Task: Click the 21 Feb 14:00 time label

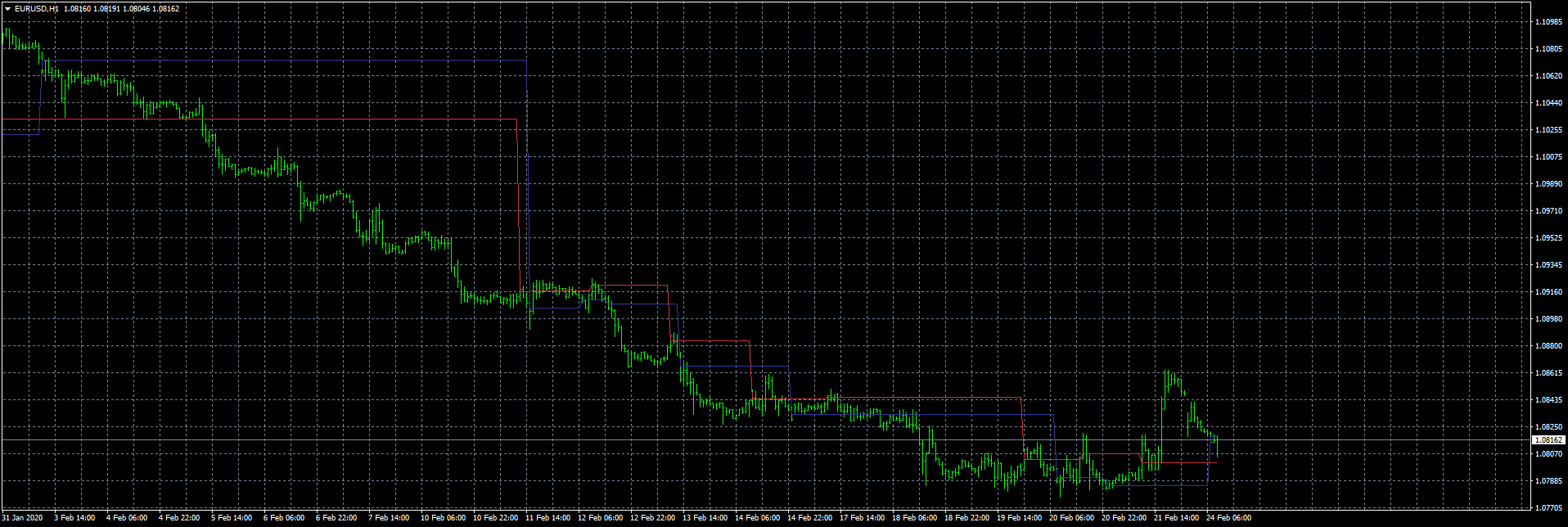Action: click(x=1177, y=518)
